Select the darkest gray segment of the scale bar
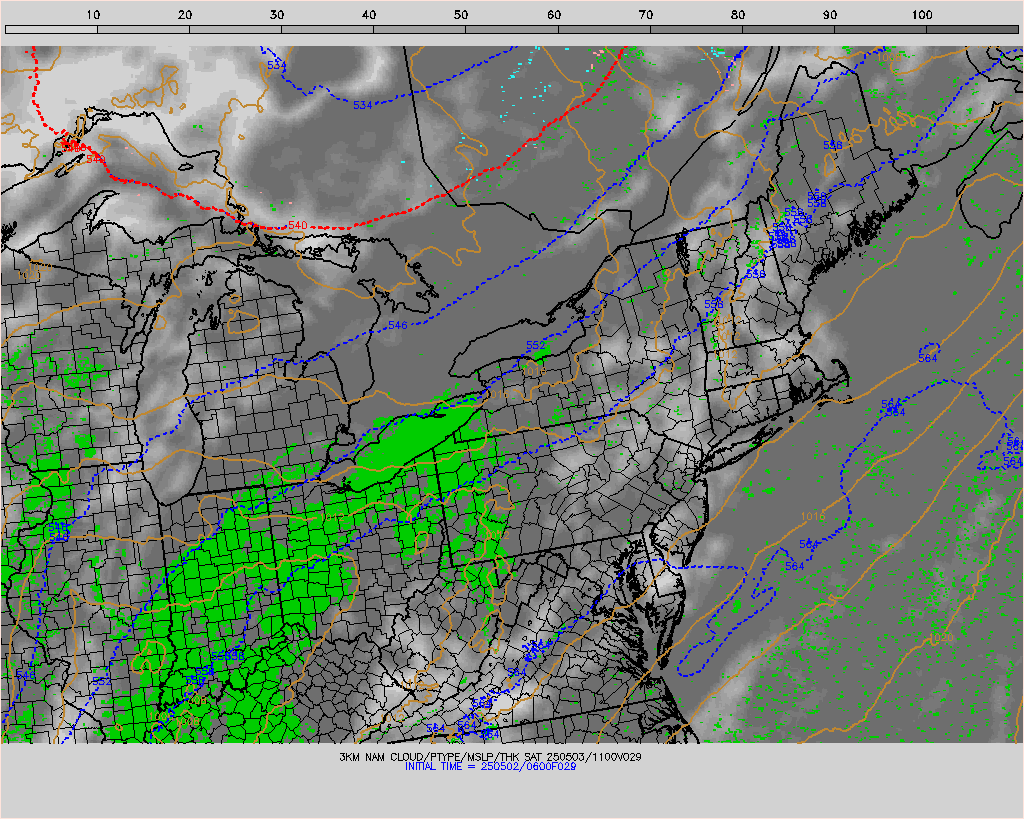Image resolution: width=1024 pixels, height=819 pixels. (x=972, y=29)
